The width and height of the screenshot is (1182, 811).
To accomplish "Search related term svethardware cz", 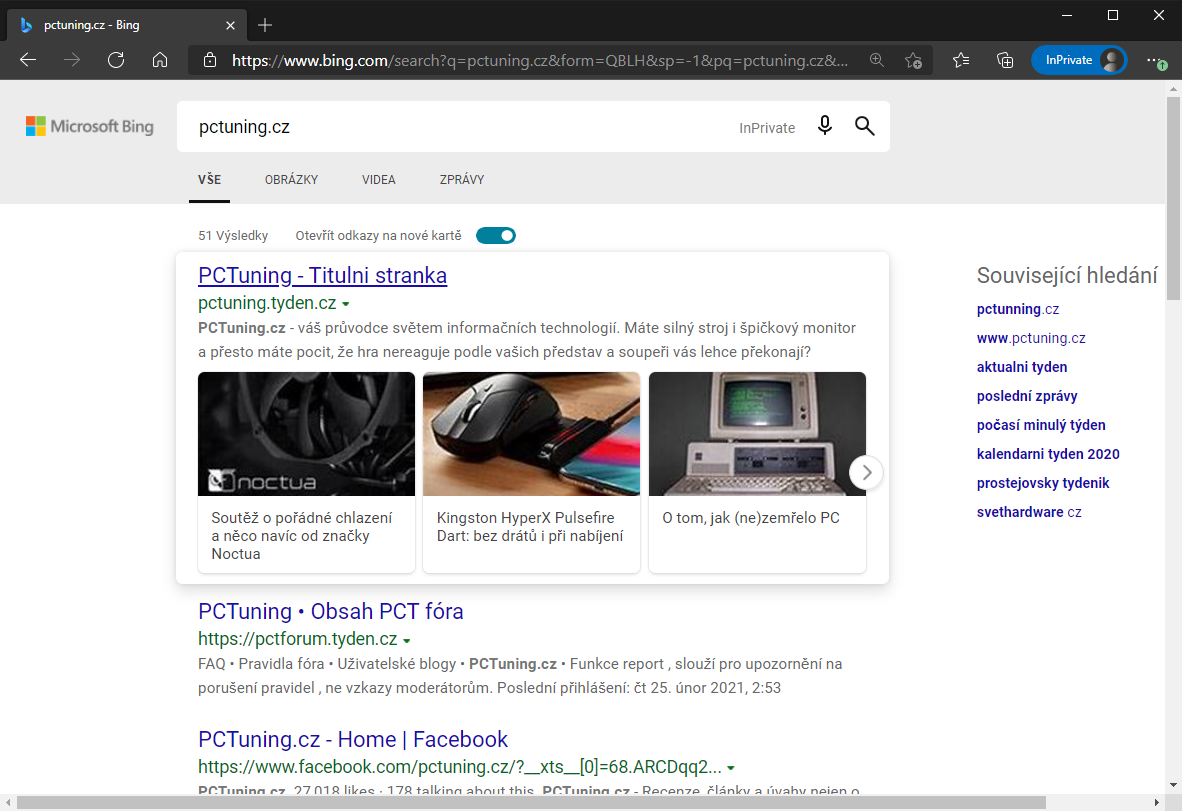I will 1029,513.
